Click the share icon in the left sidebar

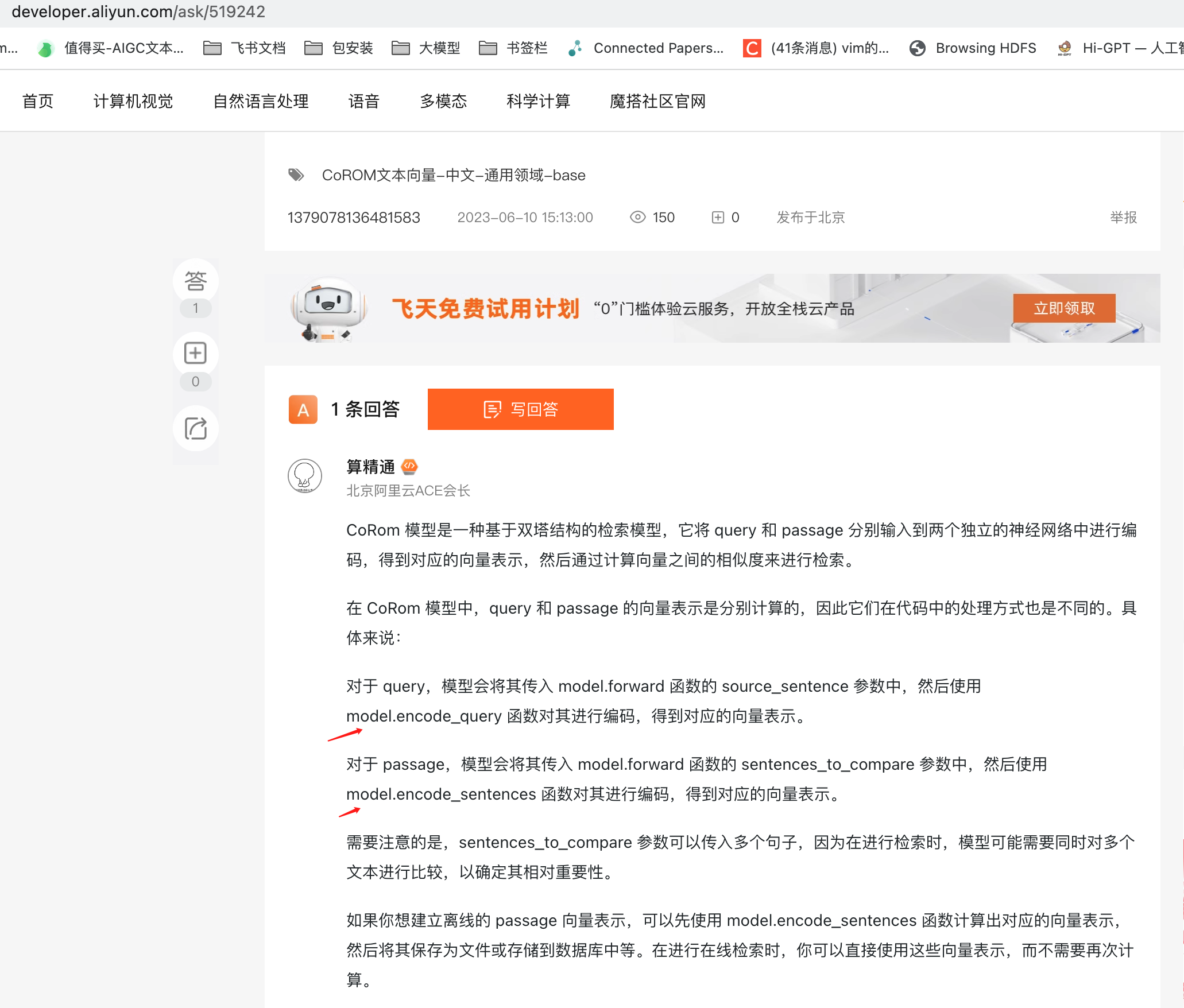pos(195,428)
